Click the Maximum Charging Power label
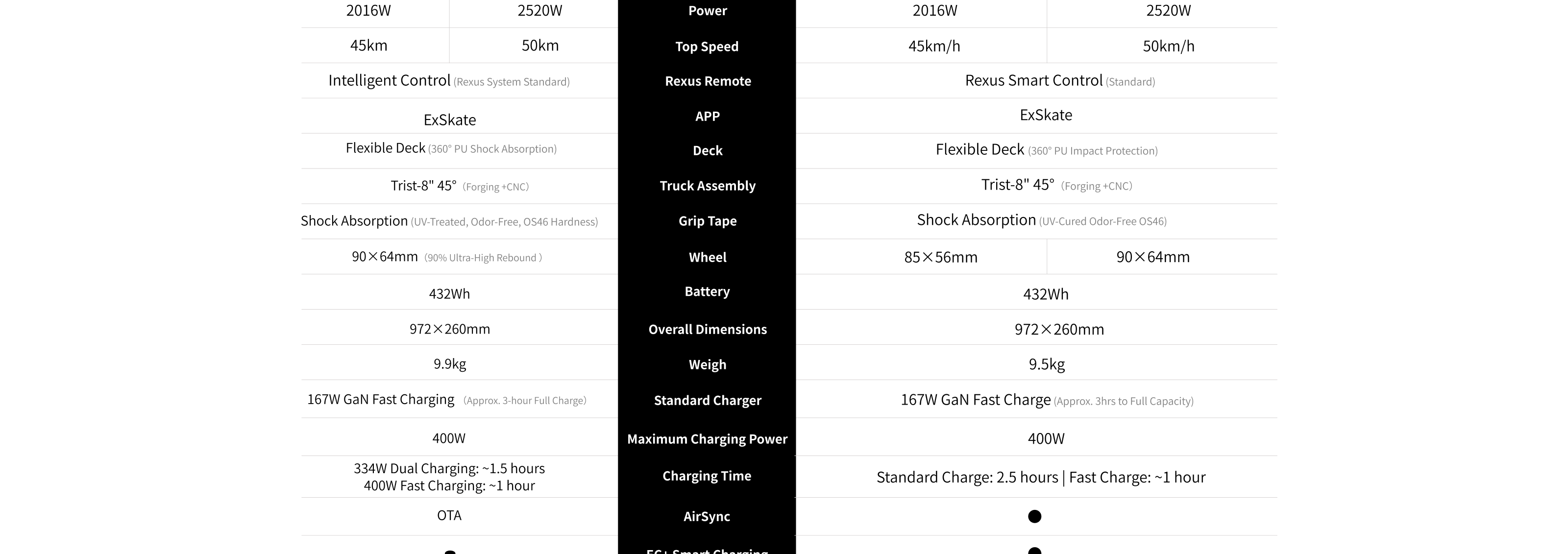The image size is (1568, 554). click(707, 439)
